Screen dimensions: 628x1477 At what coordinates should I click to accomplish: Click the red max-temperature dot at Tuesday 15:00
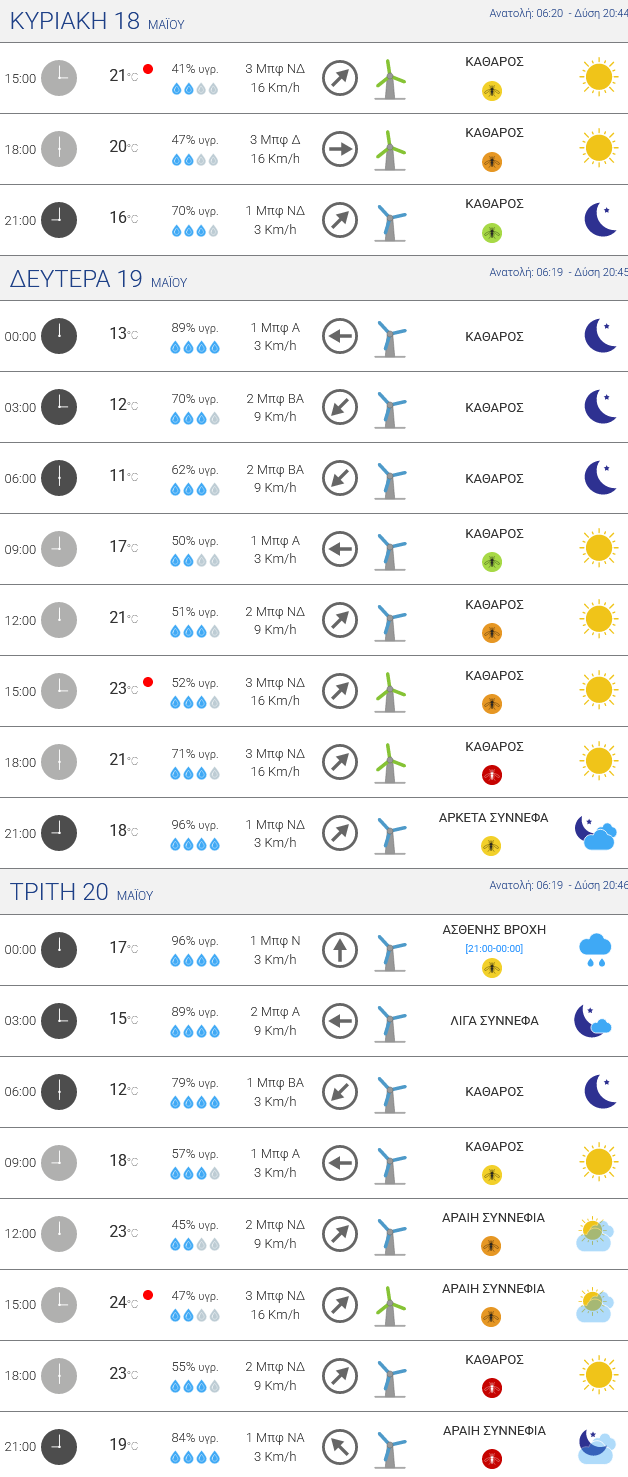coord(148,1295)
